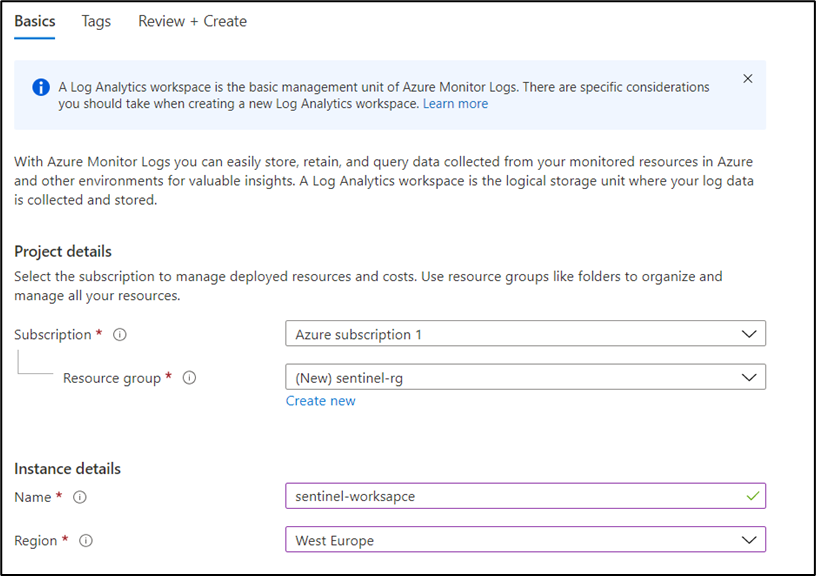Click the Project details heading
This screenshot has height=576, width=816.
(63, 252)
